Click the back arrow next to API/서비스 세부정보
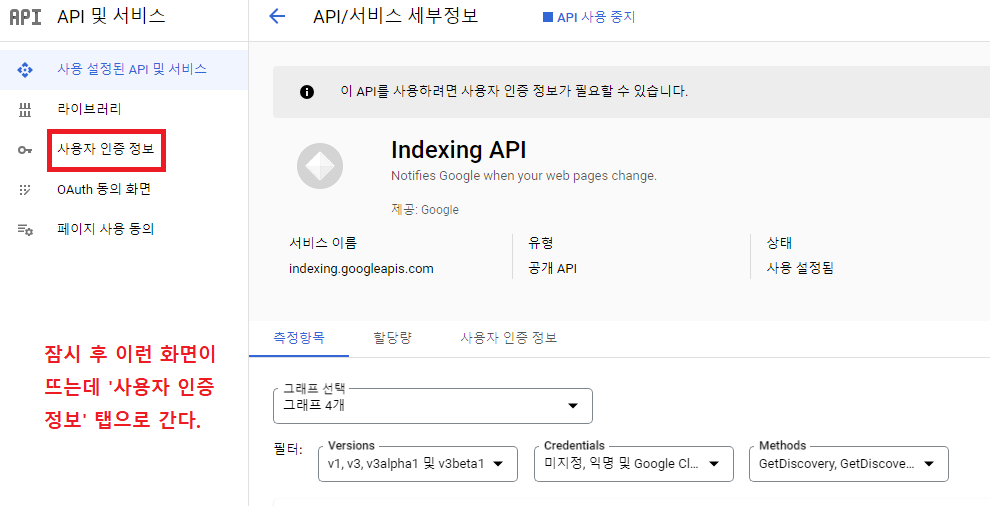Image resolution: width=990 pixels, height=506 pixels. coord(277,16)
